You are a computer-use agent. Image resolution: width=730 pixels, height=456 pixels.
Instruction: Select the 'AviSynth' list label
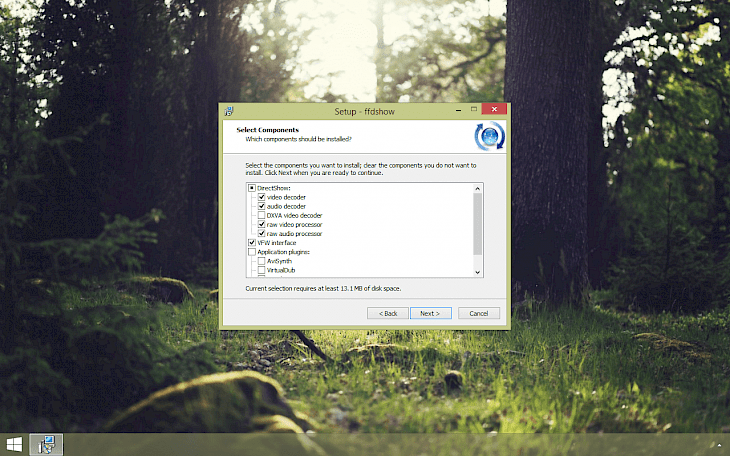pos(279,261)
